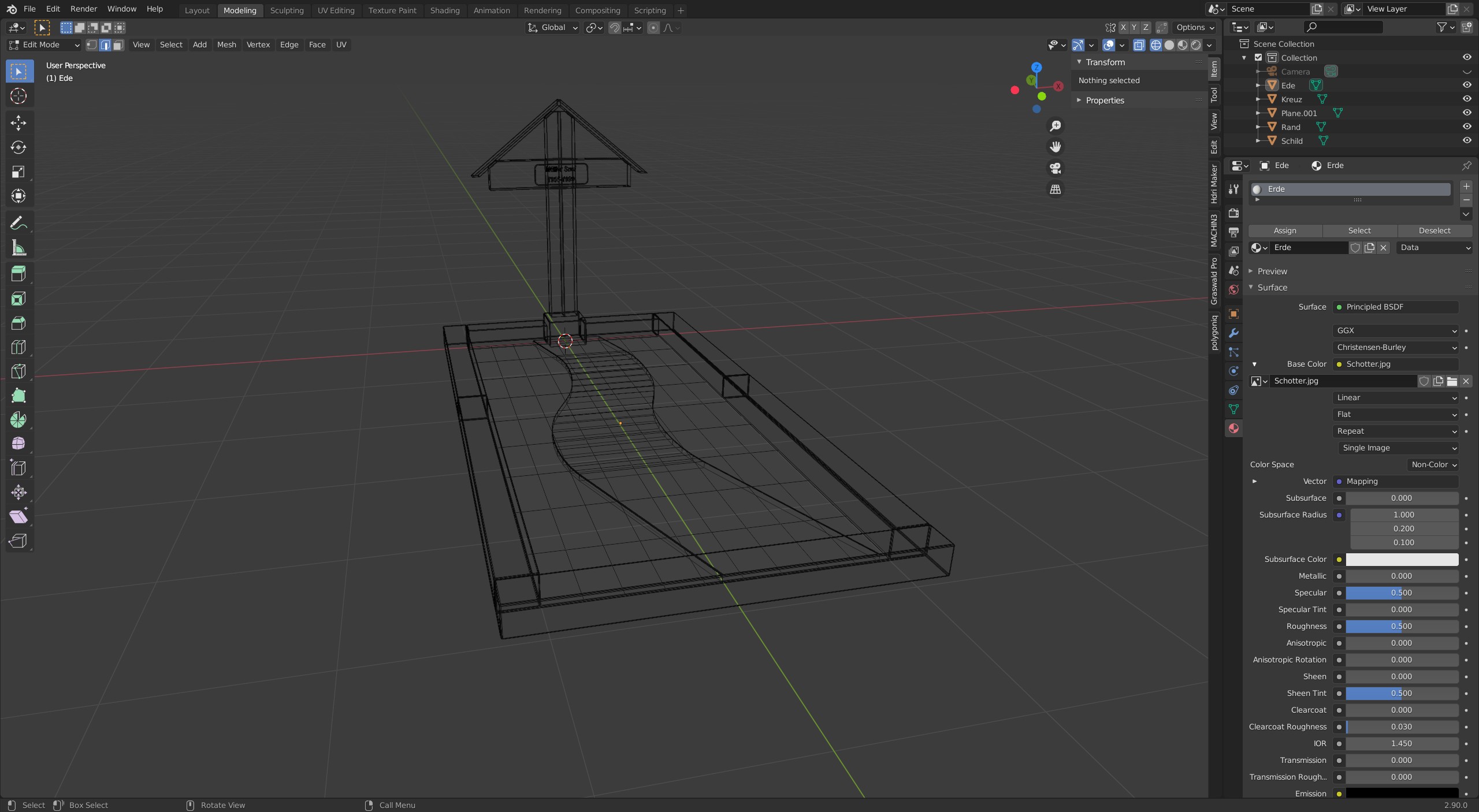Viewport: 1479px width, 812px height.
Task: Switch to the Shading workspace tab
Action: [444, 10]
